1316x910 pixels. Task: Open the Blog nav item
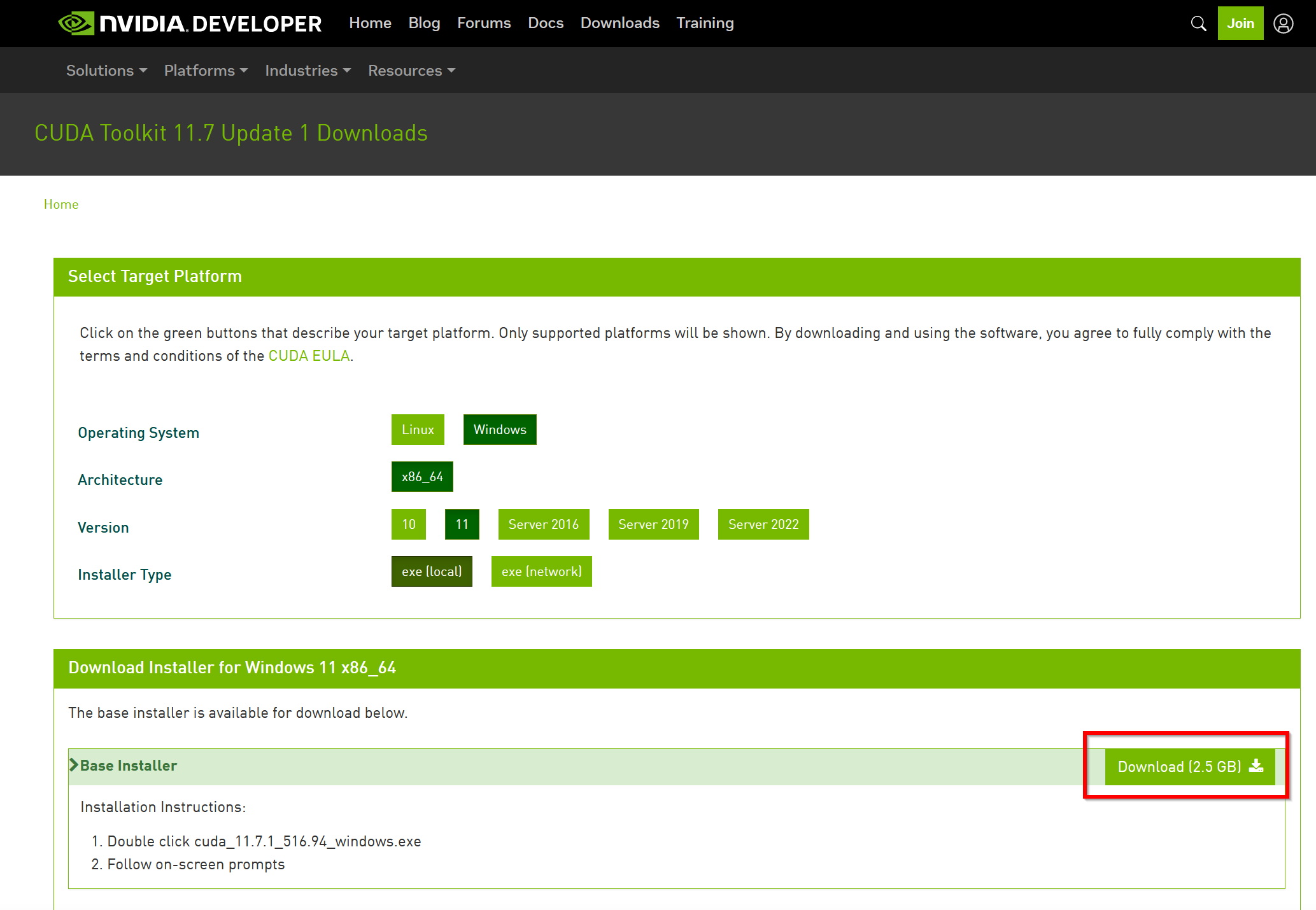pyautogui.click(x=424, y=23)
